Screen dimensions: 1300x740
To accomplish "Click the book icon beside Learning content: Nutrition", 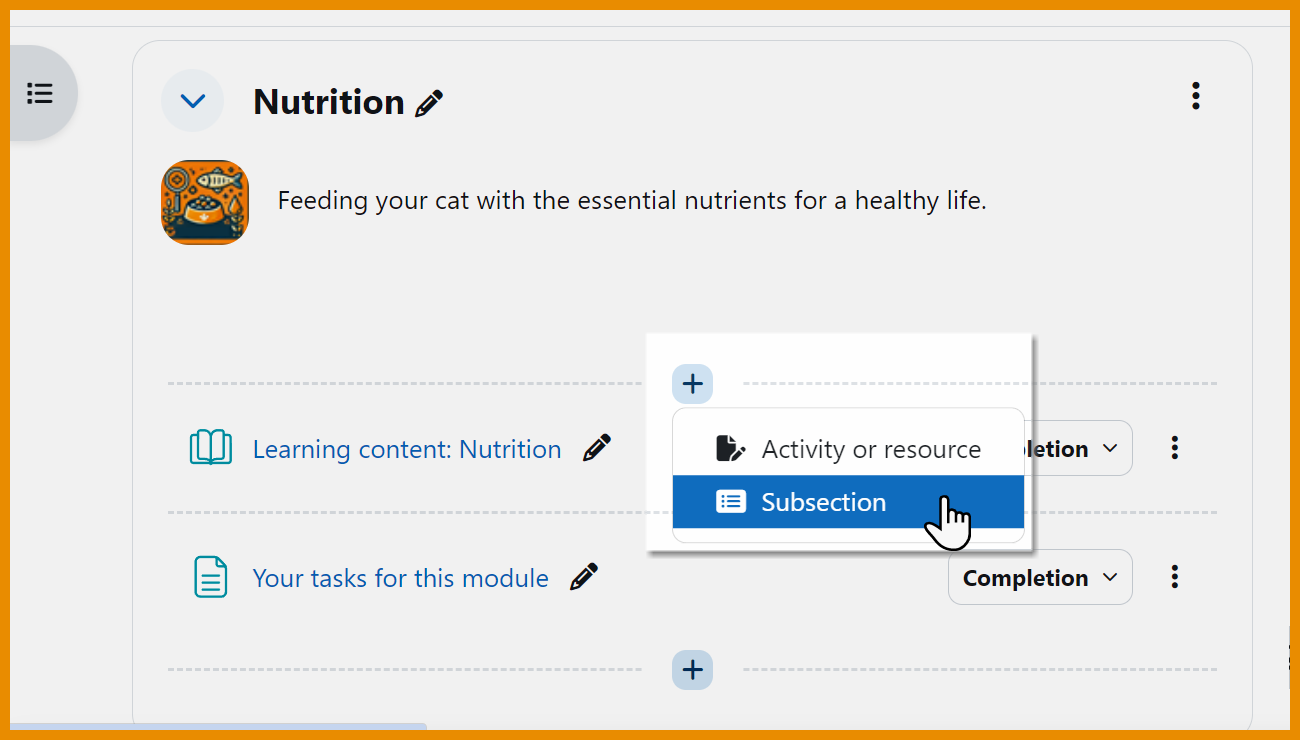I will point(211,448).
